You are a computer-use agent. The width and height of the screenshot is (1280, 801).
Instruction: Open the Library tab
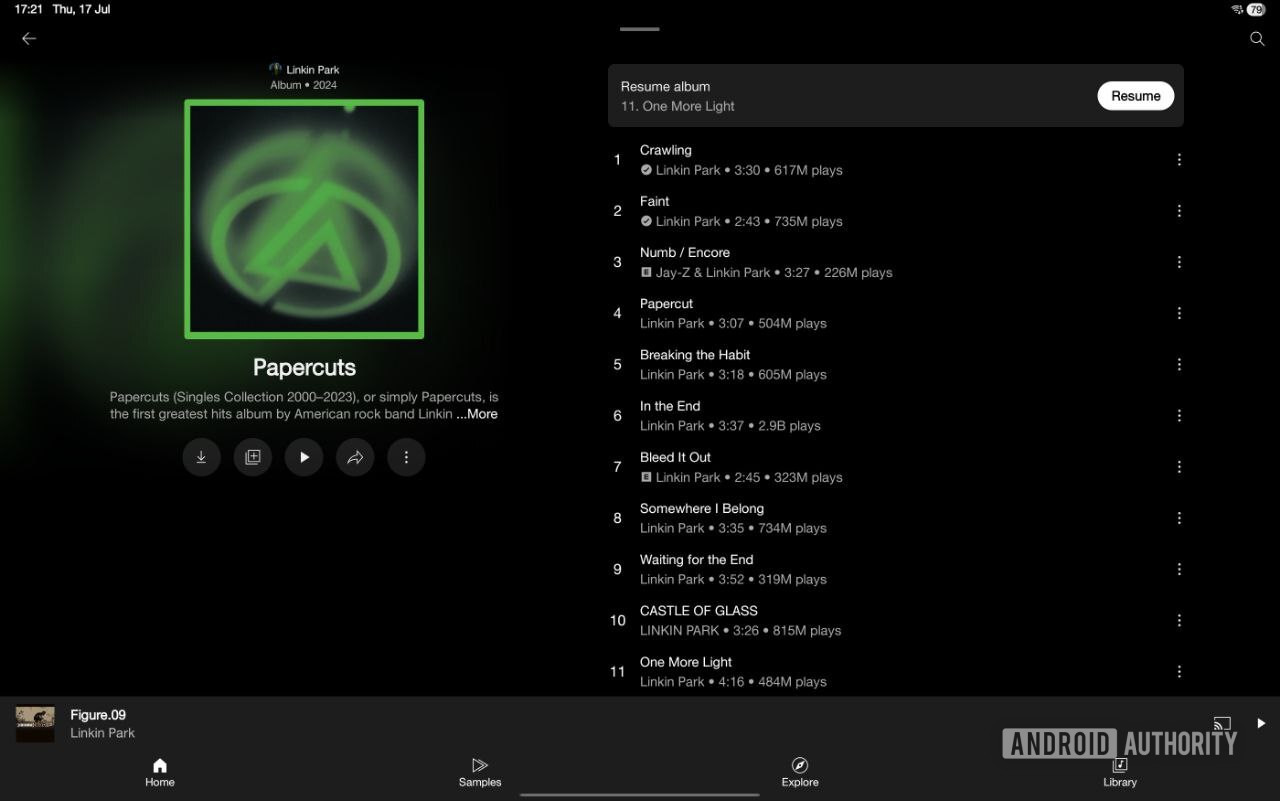click(x=1120, y=772)
